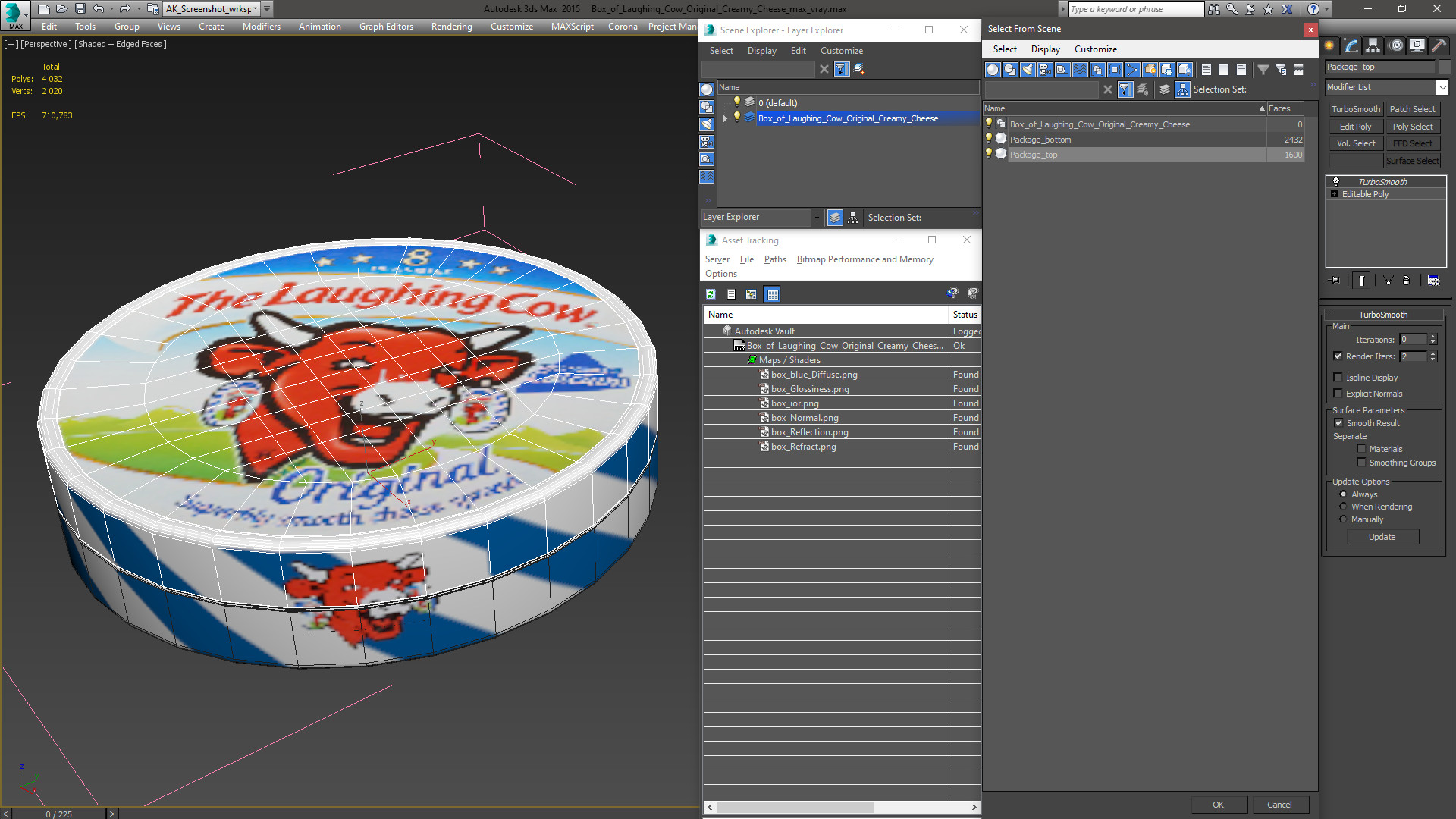
Task: Click Select None icon in Select From Scene
Action: (1224, 70)
